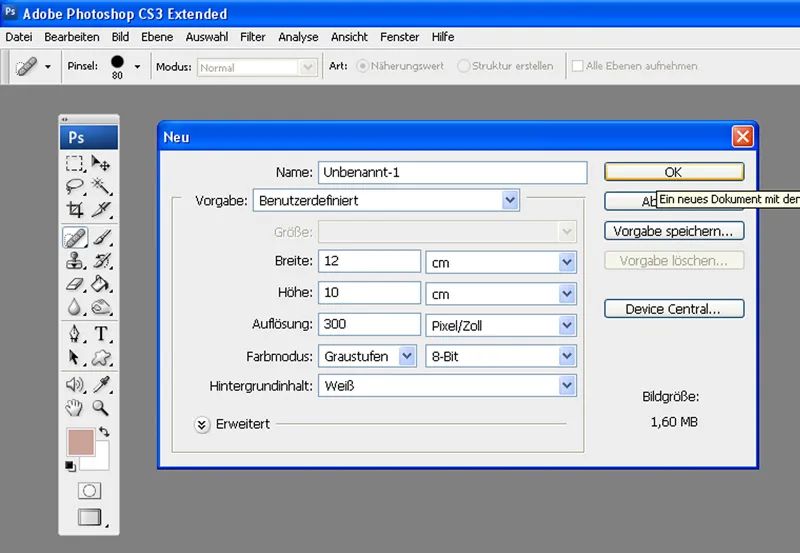Click into the Name field Unbenannt-1

tap(453, 172)
